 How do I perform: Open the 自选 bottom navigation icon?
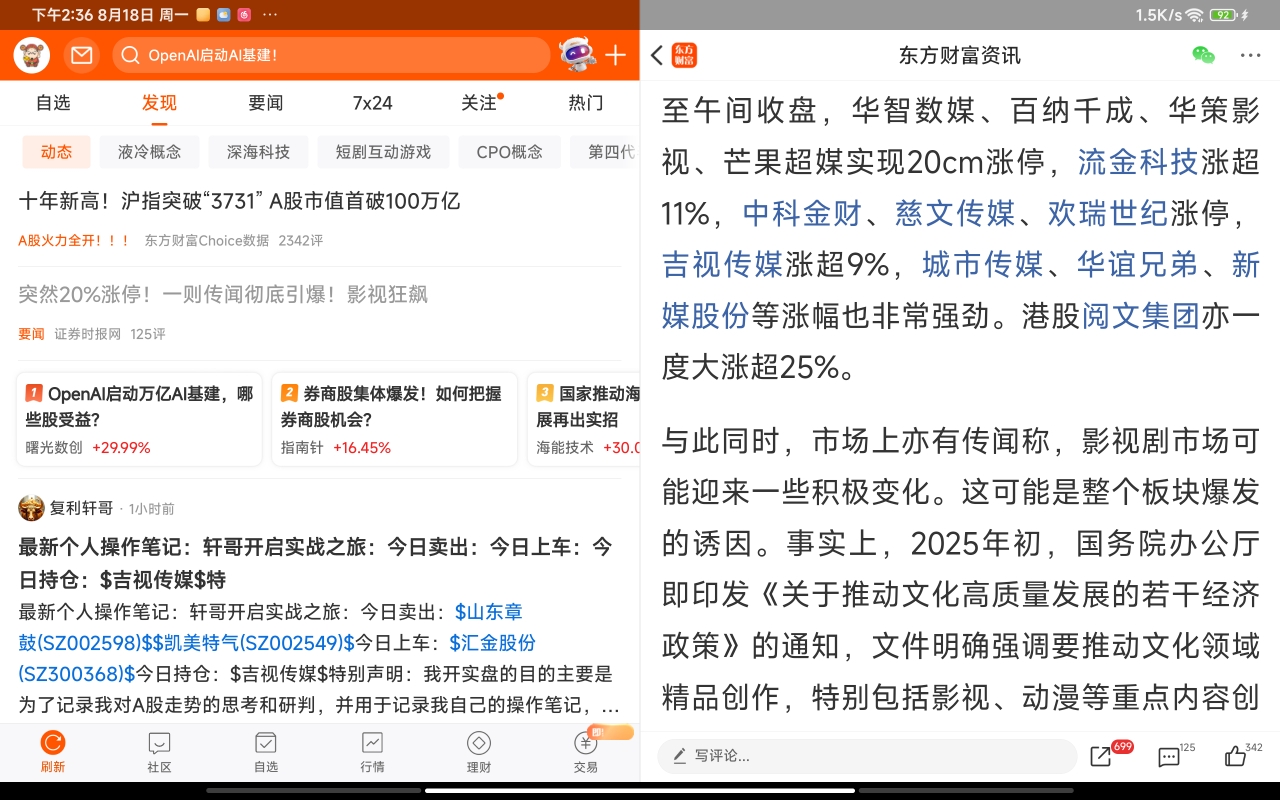coord(266,752)
